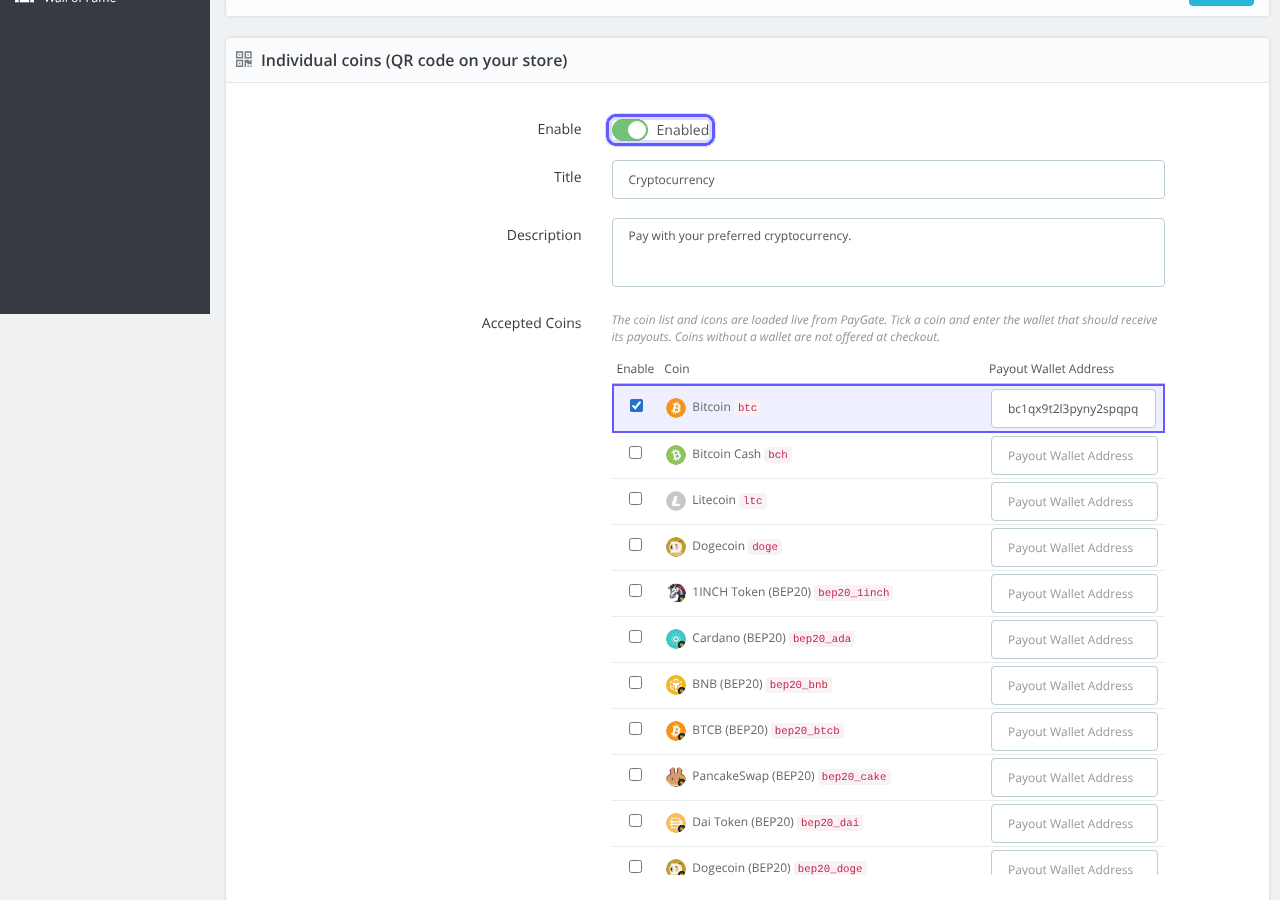Viewport: 1280px width, 900px height.
Task: Click the PancakeSwap payout wallet address field
Action: pyautogui.click(x=1074, y=777)
